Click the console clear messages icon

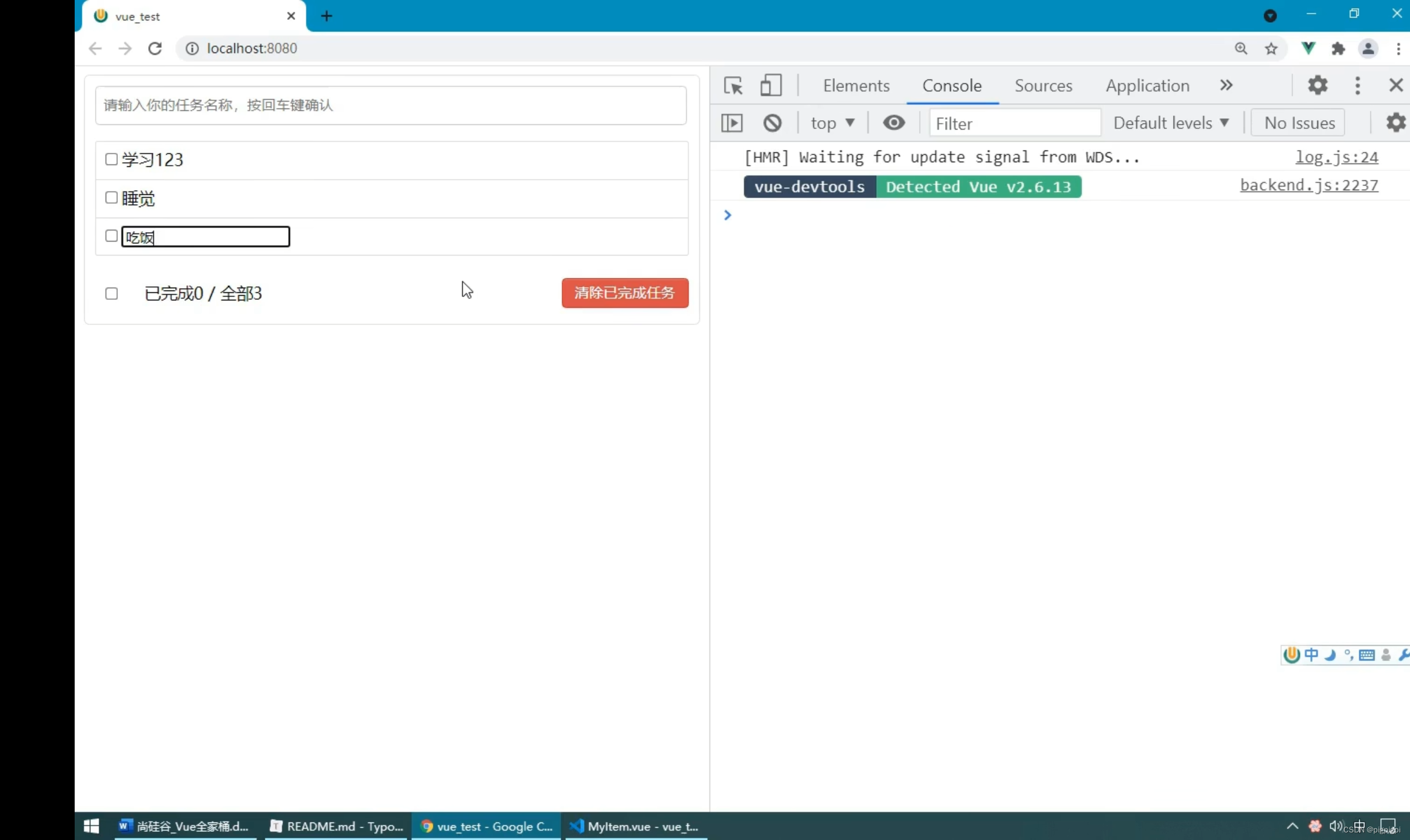(x=771, y=122)
